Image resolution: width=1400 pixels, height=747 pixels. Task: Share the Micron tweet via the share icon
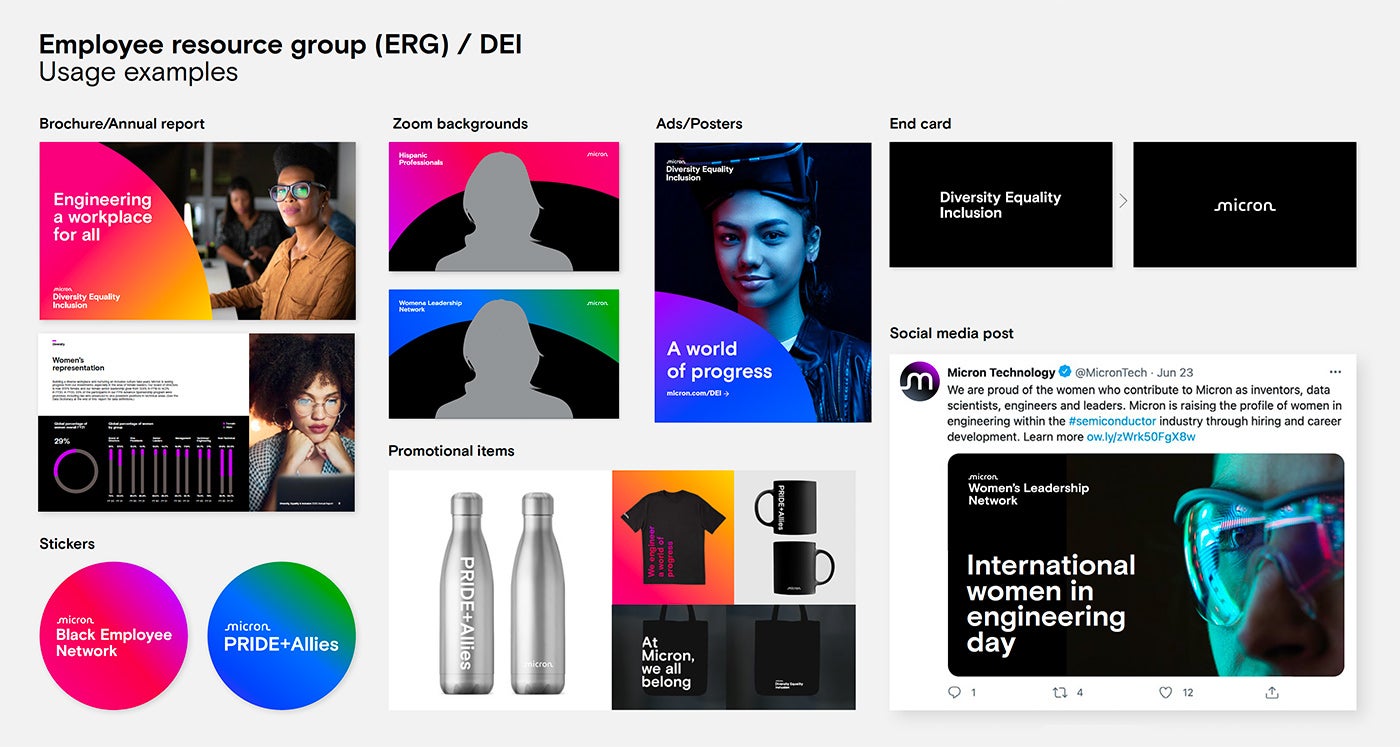coord(1271,691)
